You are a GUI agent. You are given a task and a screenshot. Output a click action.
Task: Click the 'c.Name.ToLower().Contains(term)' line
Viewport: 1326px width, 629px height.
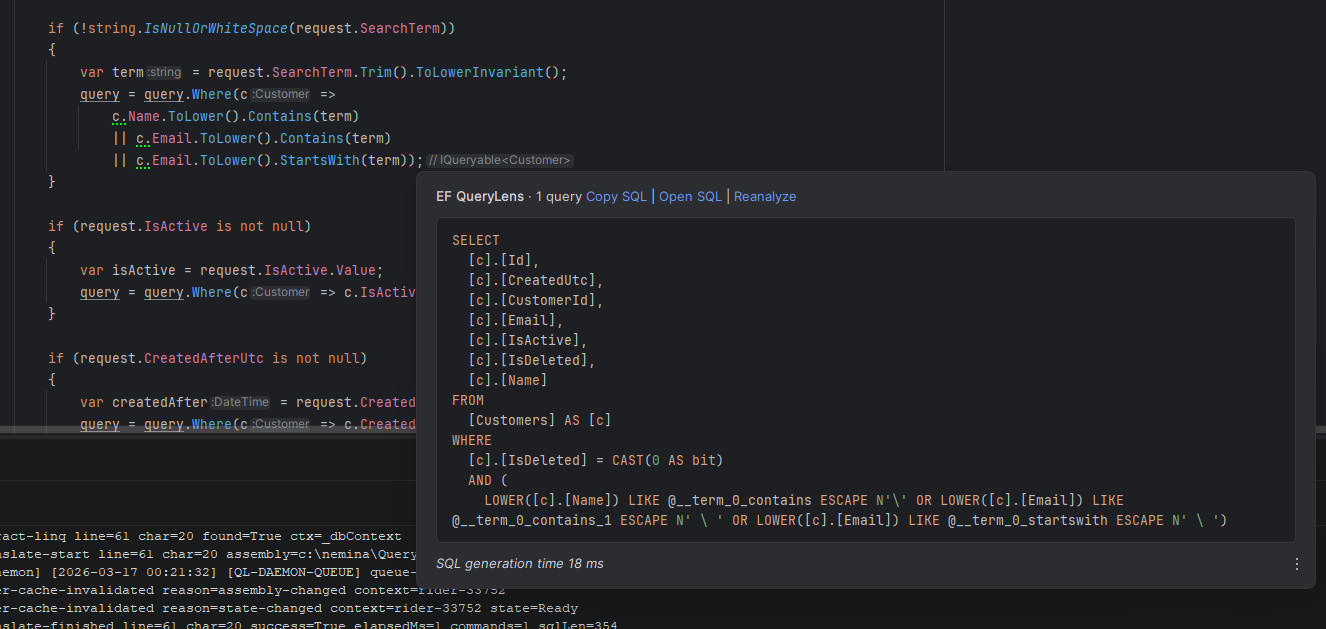pyautogui.click(x=236, y=117)
